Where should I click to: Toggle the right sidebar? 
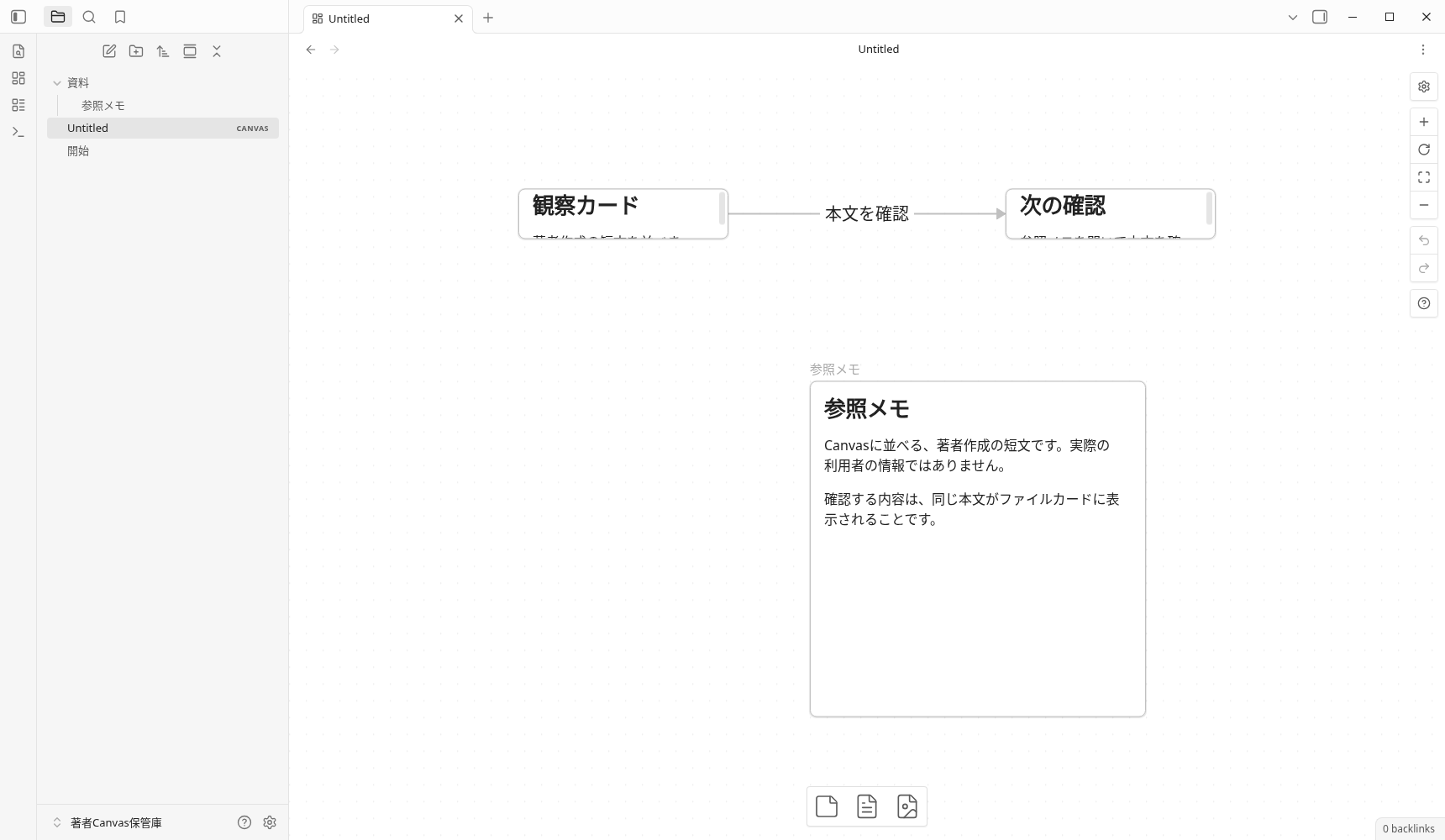coord(1320,17)
